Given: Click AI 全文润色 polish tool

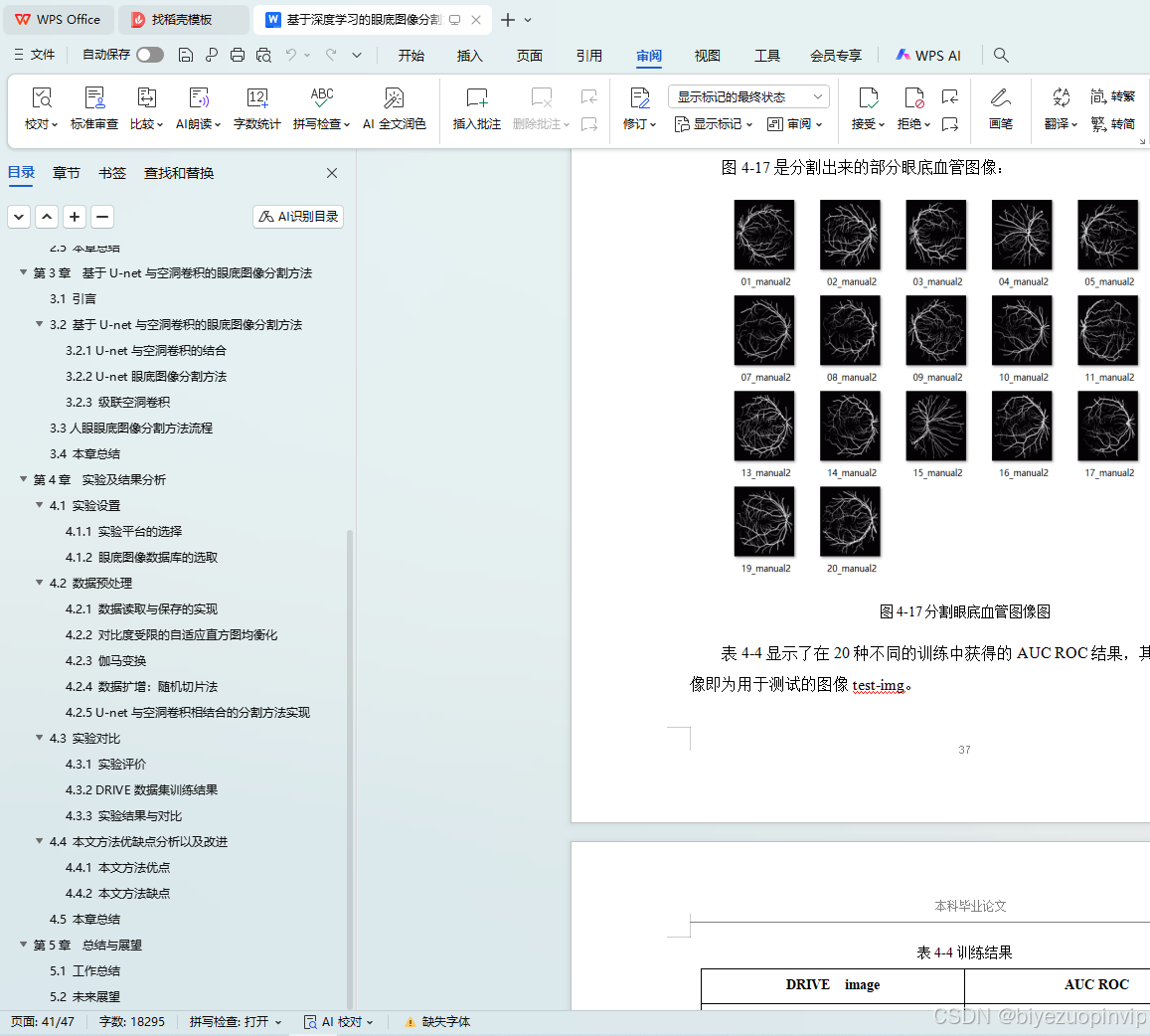Looking at the screenshot, I should (394, 108).
